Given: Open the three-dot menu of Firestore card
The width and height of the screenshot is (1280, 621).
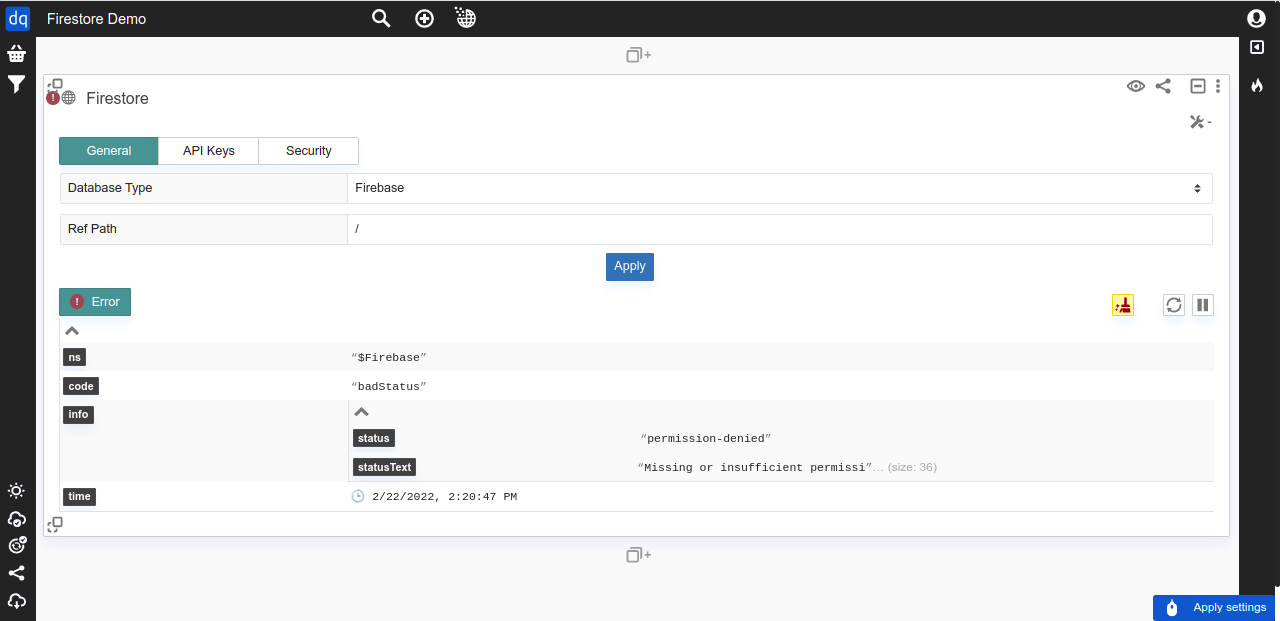Looking at the screenshot, I should (x=1218, y=86).
